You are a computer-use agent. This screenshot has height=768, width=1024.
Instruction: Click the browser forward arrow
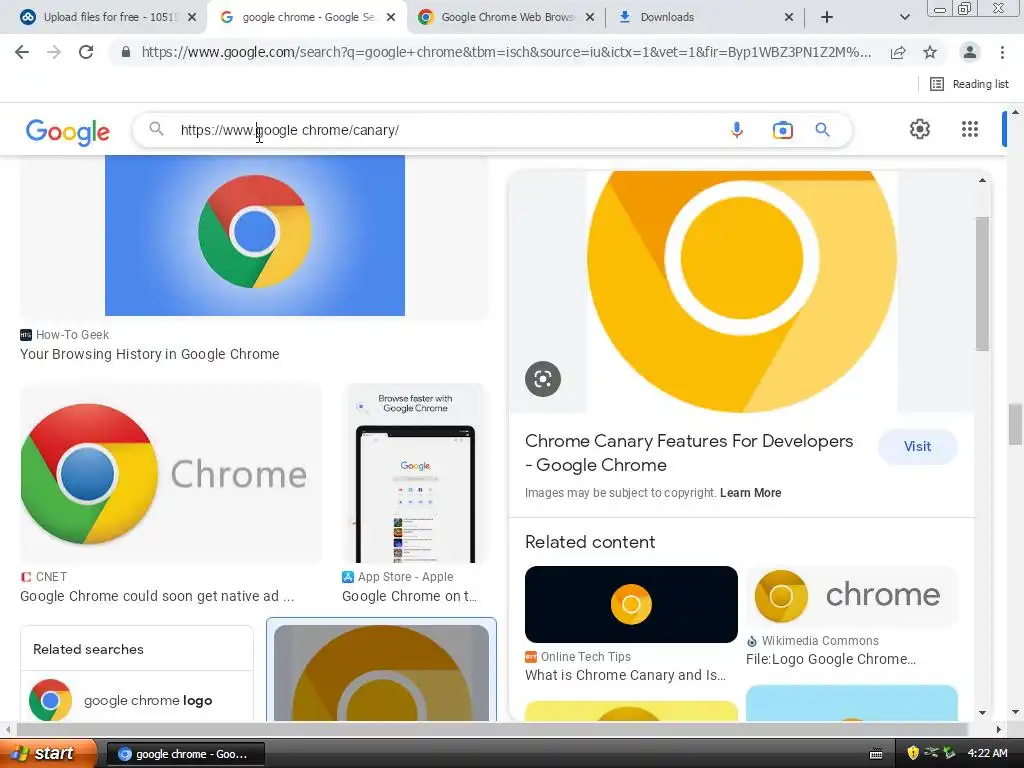tap(54, 52)
